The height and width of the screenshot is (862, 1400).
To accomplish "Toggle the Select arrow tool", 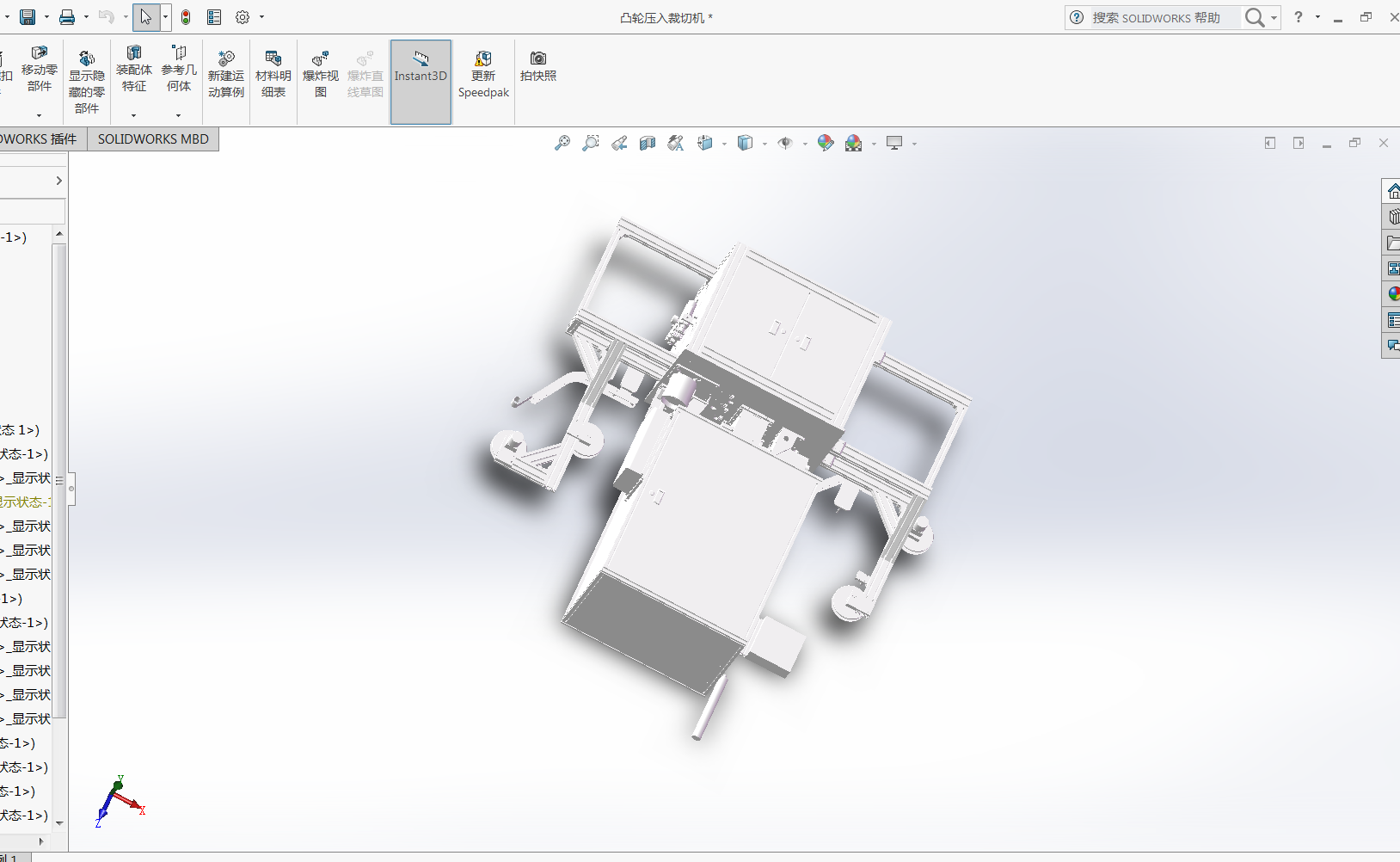I will [146, 17].
